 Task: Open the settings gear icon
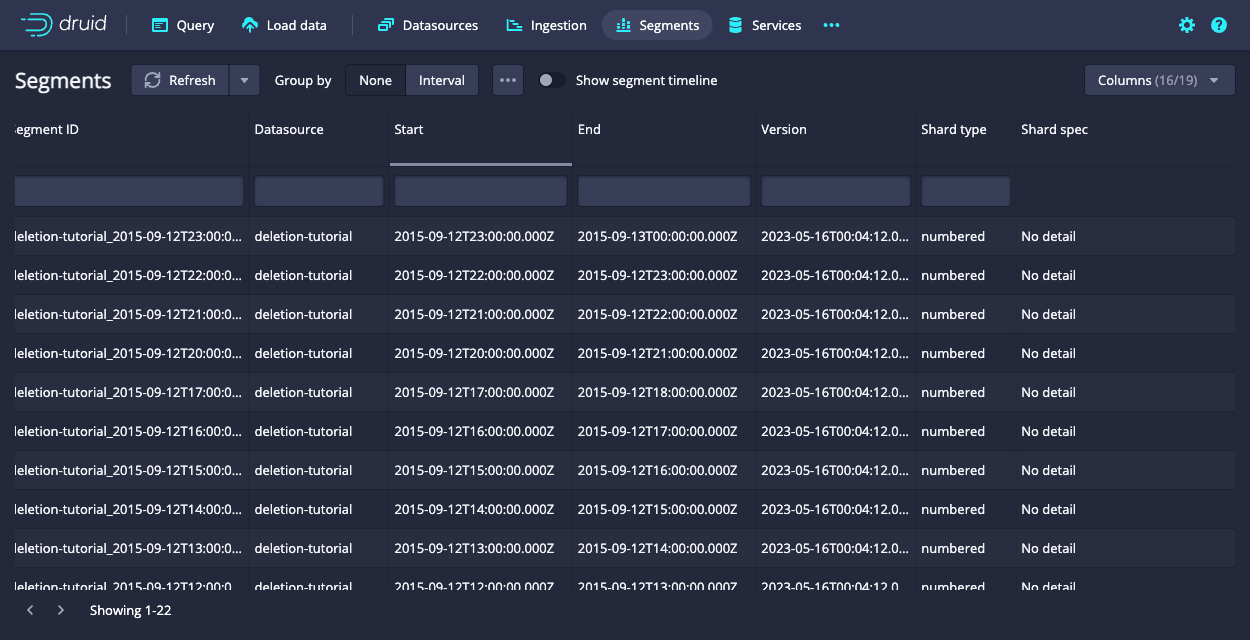1187,25
